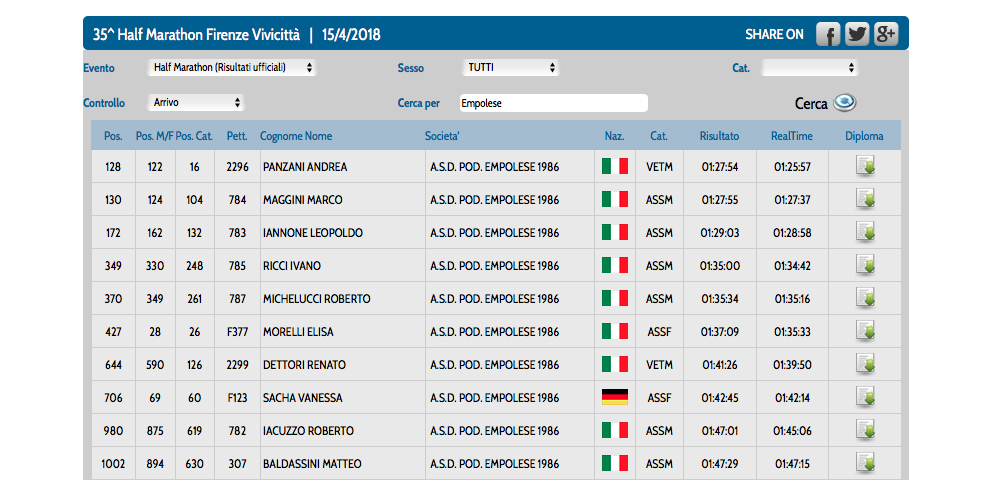Select runner name RICCI IVANO

pyautogui.click(x=292, y=266)
